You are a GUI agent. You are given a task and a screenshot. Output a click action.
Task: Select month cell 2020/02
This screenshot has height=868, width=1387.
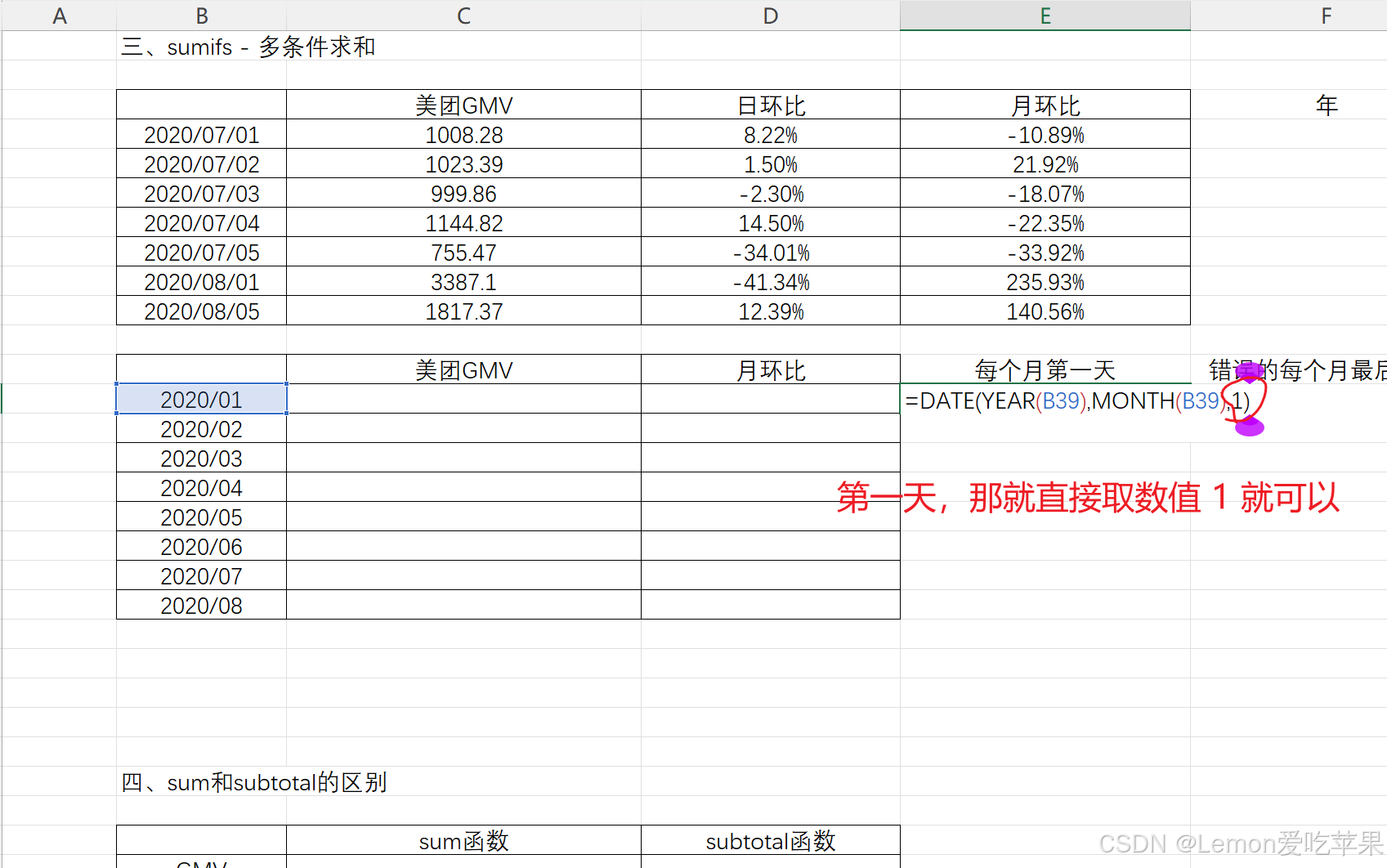(202, 428)
